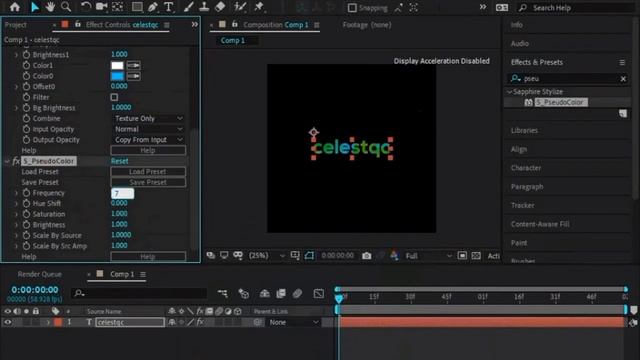The width and height of the screenshot is (640, 360).
Task: Take snapshot with camera icon in viewer
Action: (x=367, y=256)
